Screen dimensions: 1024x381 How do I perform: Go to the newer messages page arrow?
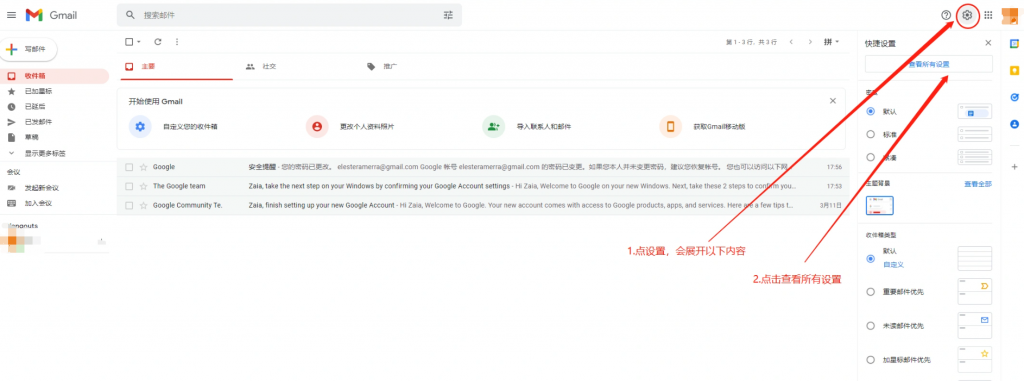(791, 42)
